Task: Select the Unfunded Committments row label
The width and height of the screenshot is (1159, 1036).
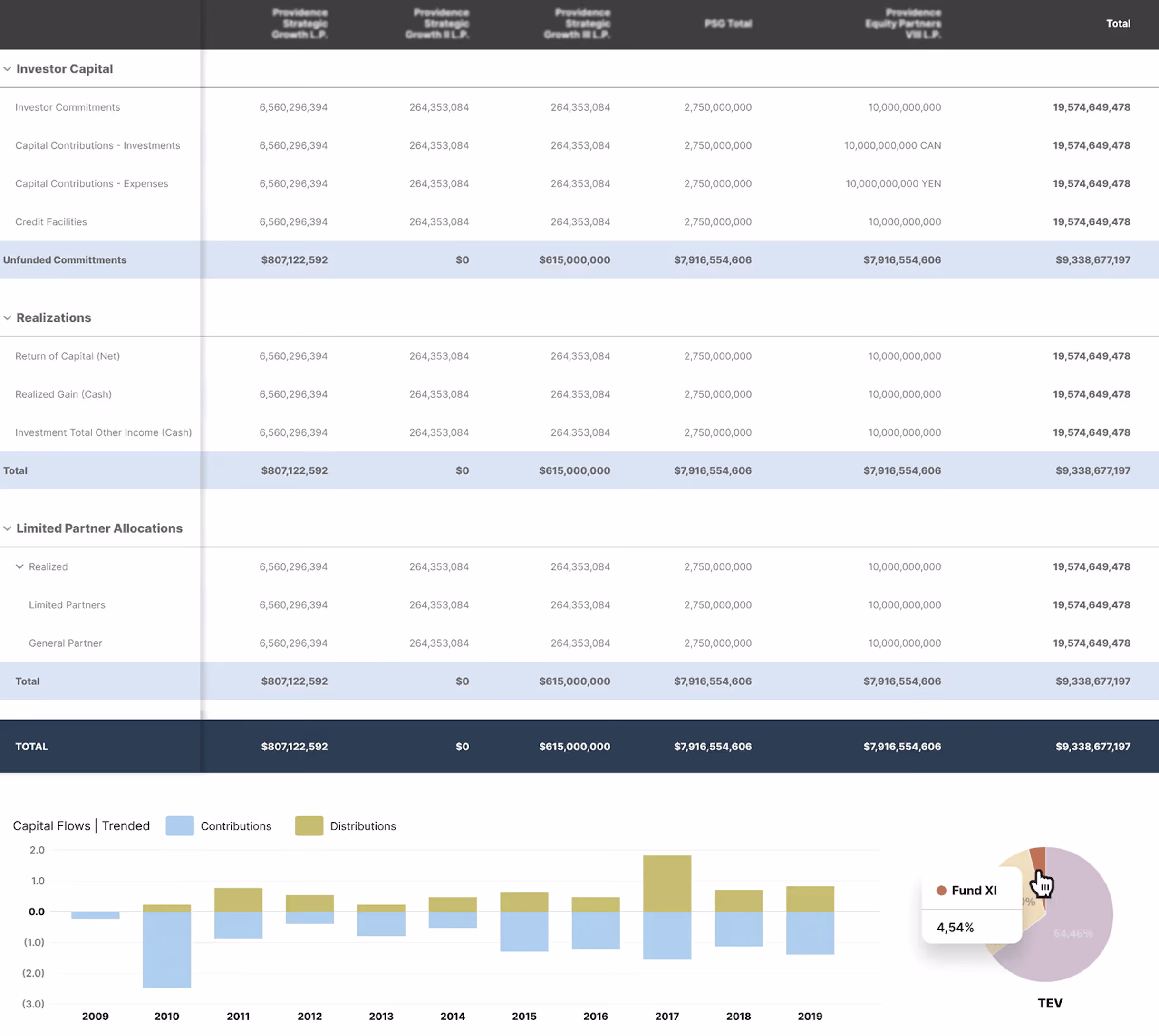Action: 65,259
